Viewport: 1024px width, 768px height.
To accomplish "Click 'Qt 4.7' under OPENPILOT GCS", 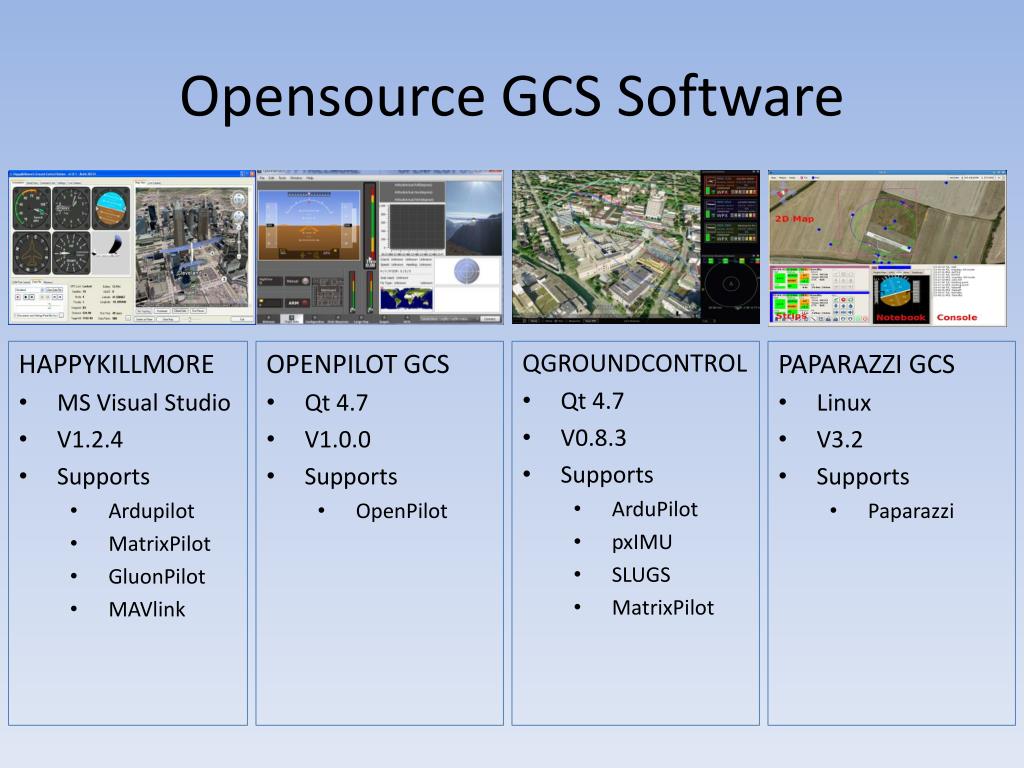I will (x=336, y=403).
